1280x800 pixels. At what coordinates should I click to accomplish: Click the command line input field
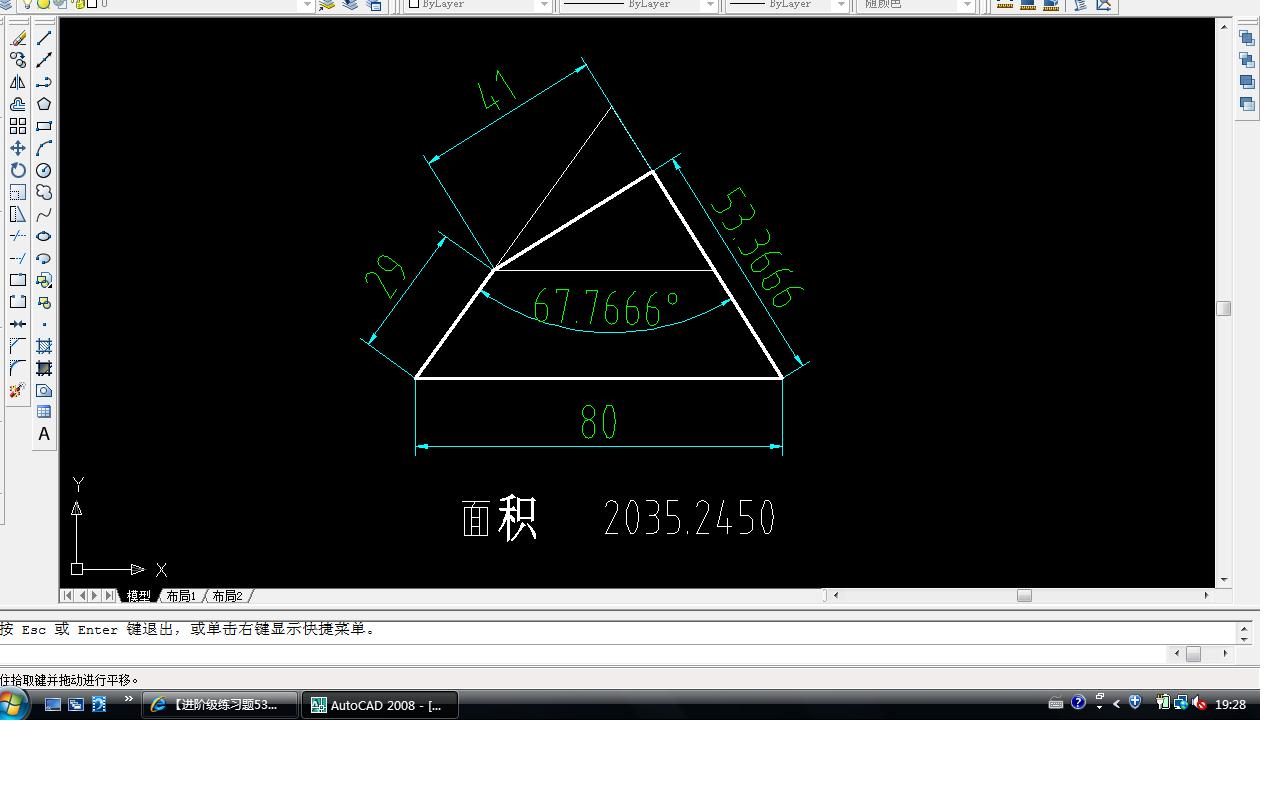(585, 655)
